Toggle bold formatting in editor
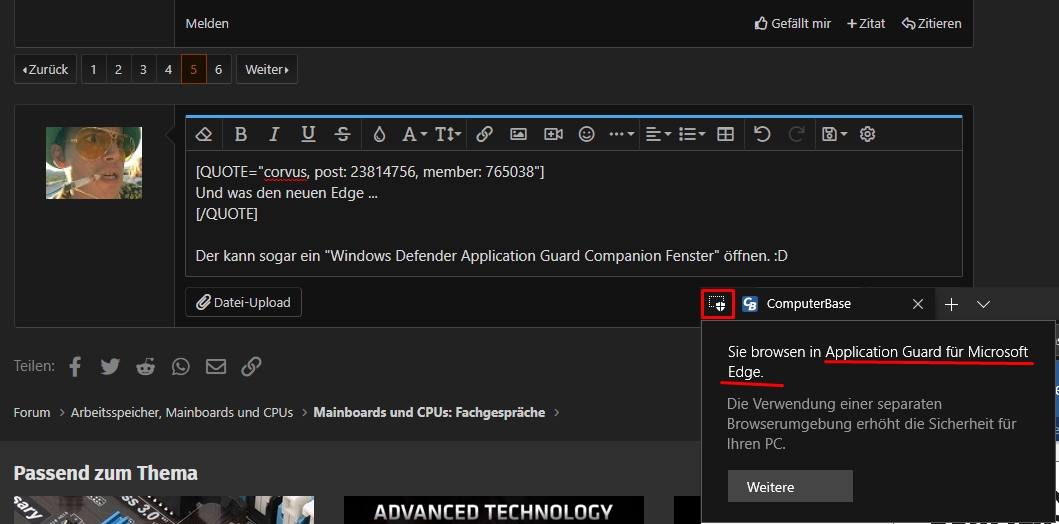The image size is (1059, 524). 240,134
